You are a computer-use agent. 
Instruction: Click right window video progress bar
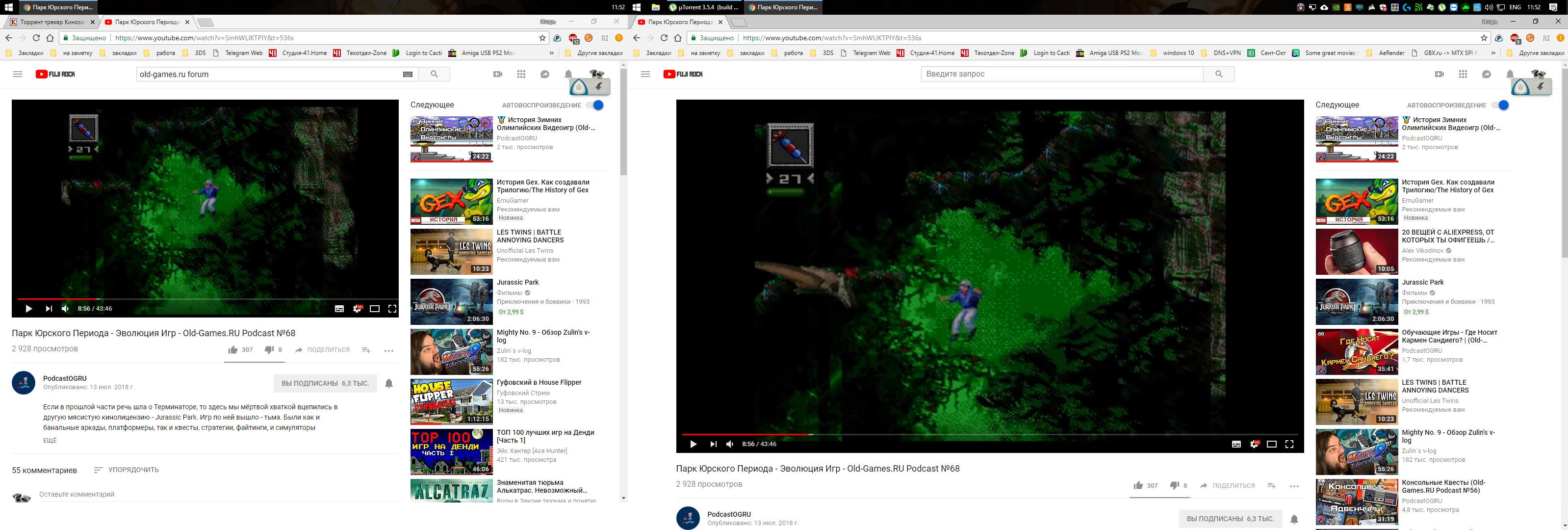tap(974, 434)
